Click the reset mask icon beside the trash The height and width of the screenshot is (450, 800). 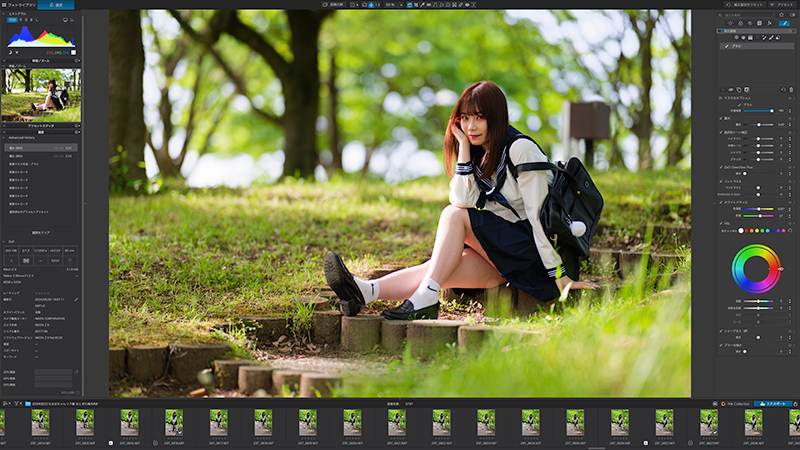[x=784, y=90]
